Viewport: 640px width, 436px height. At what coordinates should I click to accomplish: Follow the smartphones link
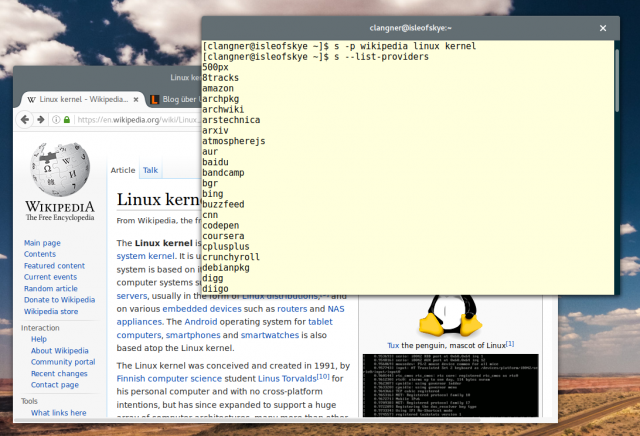[x=193, y=335]
